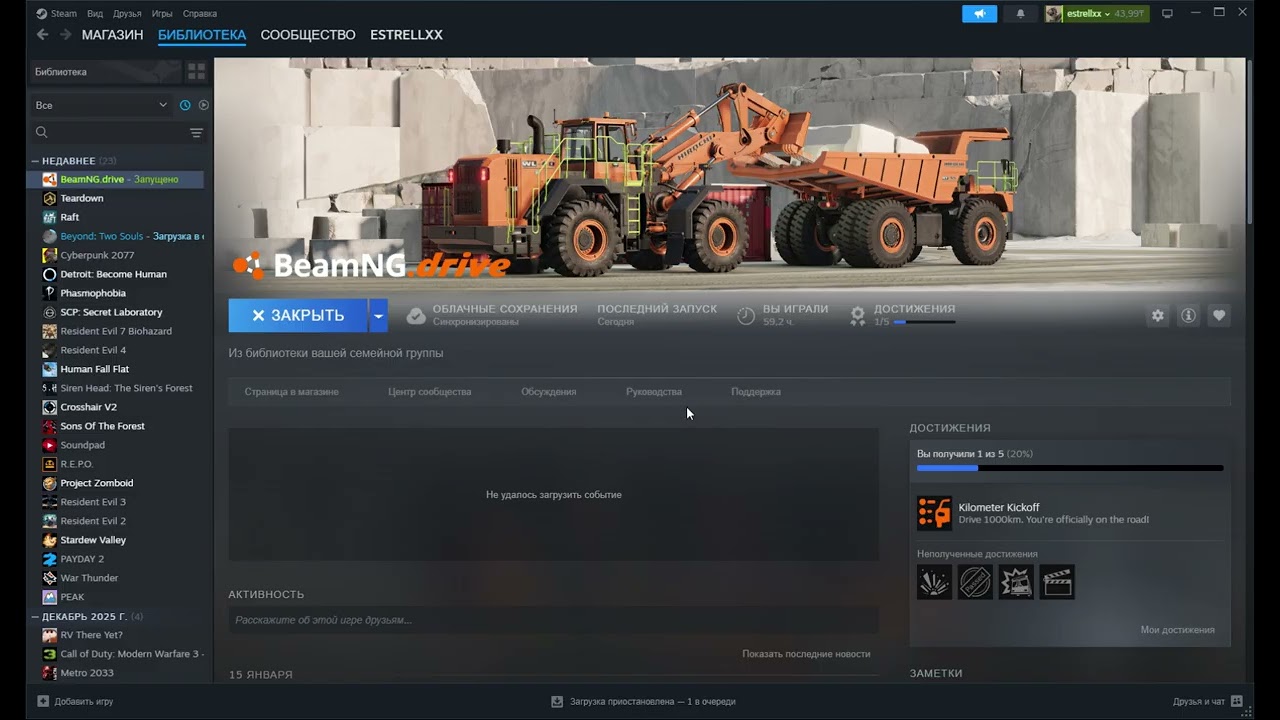The width and height of the screenshot is (1280, 720).
Task: Click the Библиотека home button in sidebar
Action: (104, 72)
